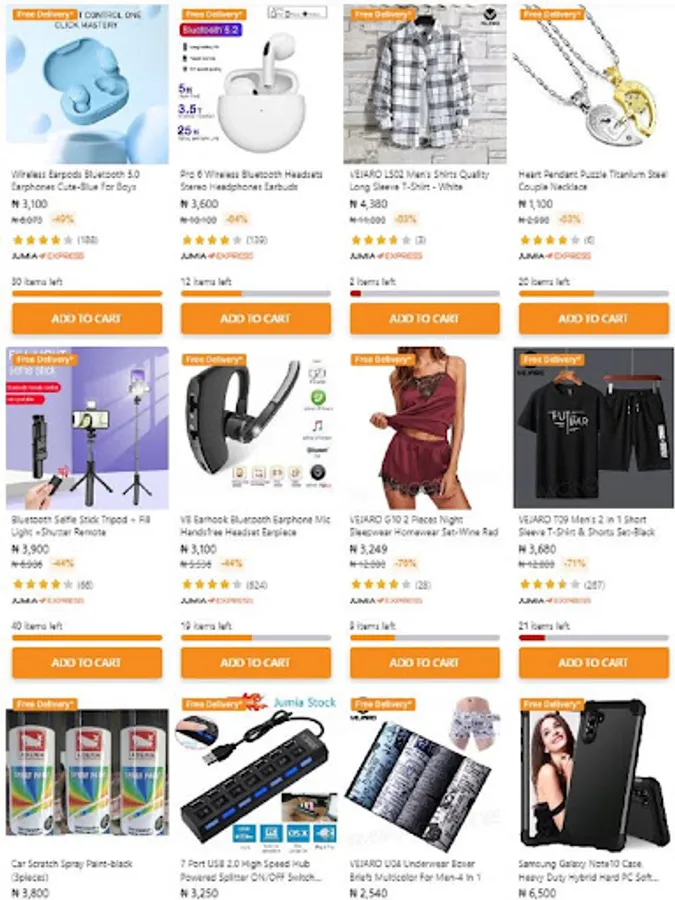This screenshot has height=900, width=675.
Task: Open the 7 Port USB hub image
Action: click(256, 773)
